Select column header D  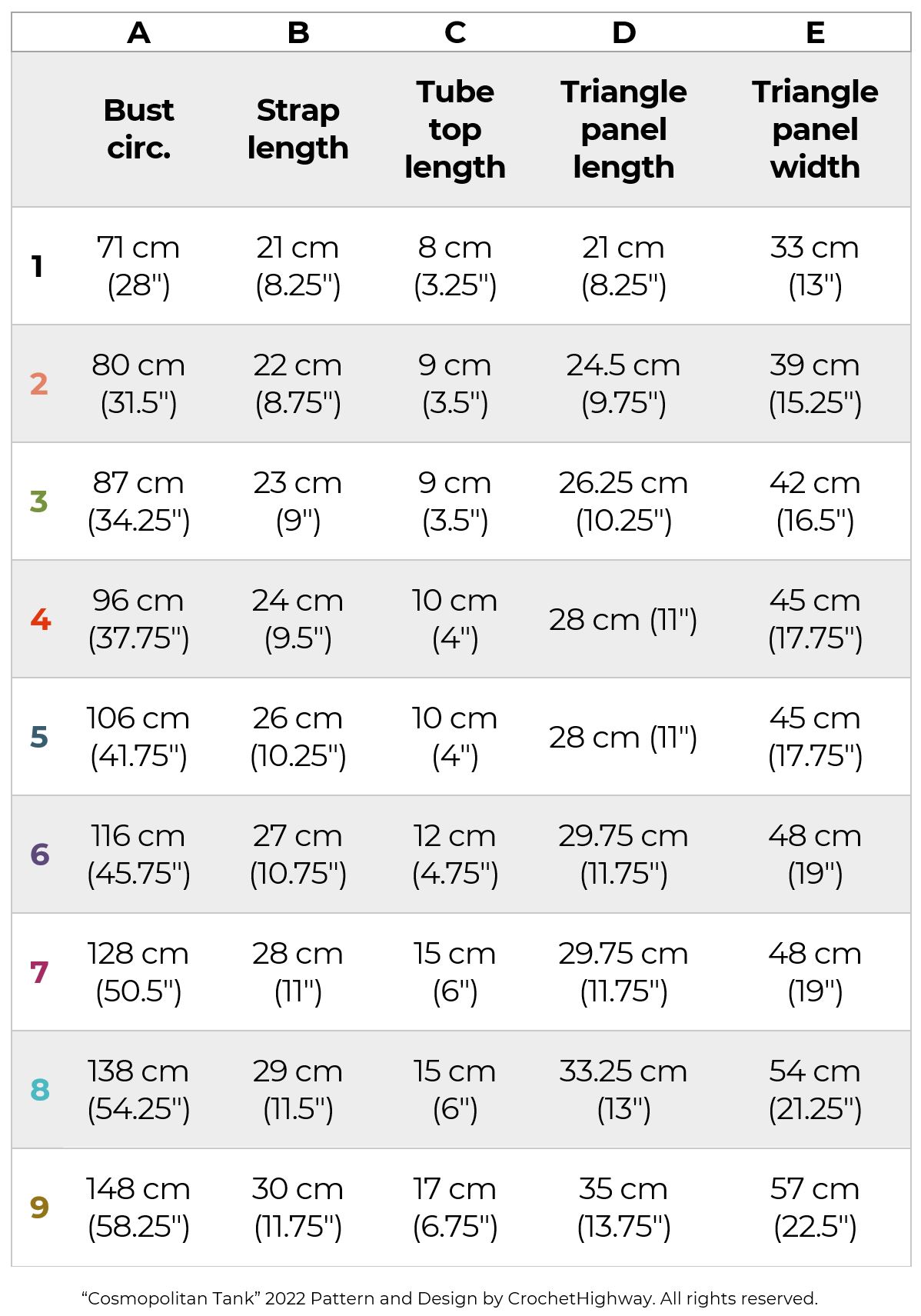coord(623,32)
